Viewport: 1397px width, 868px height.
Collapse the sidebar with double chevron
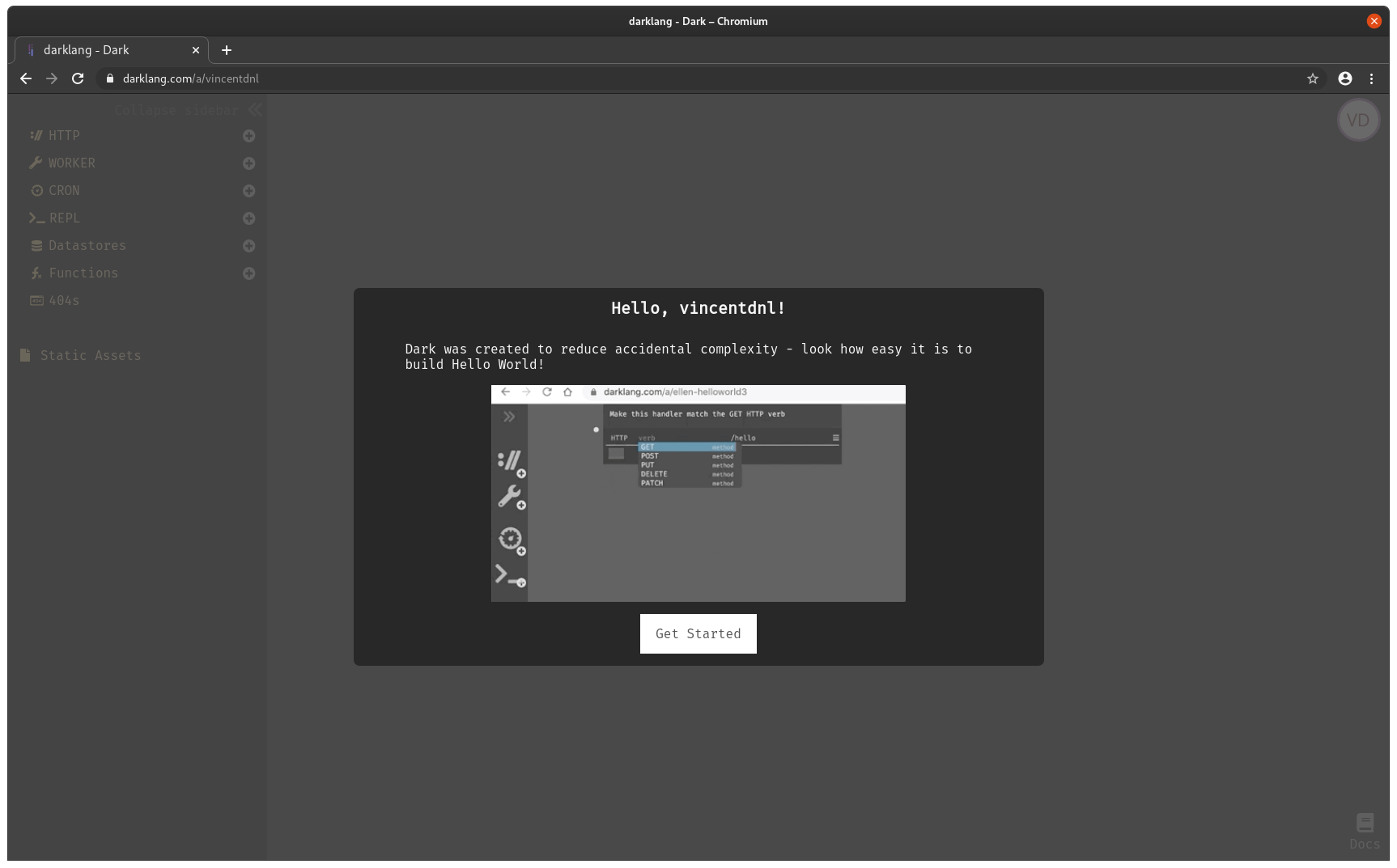[255, 110]
